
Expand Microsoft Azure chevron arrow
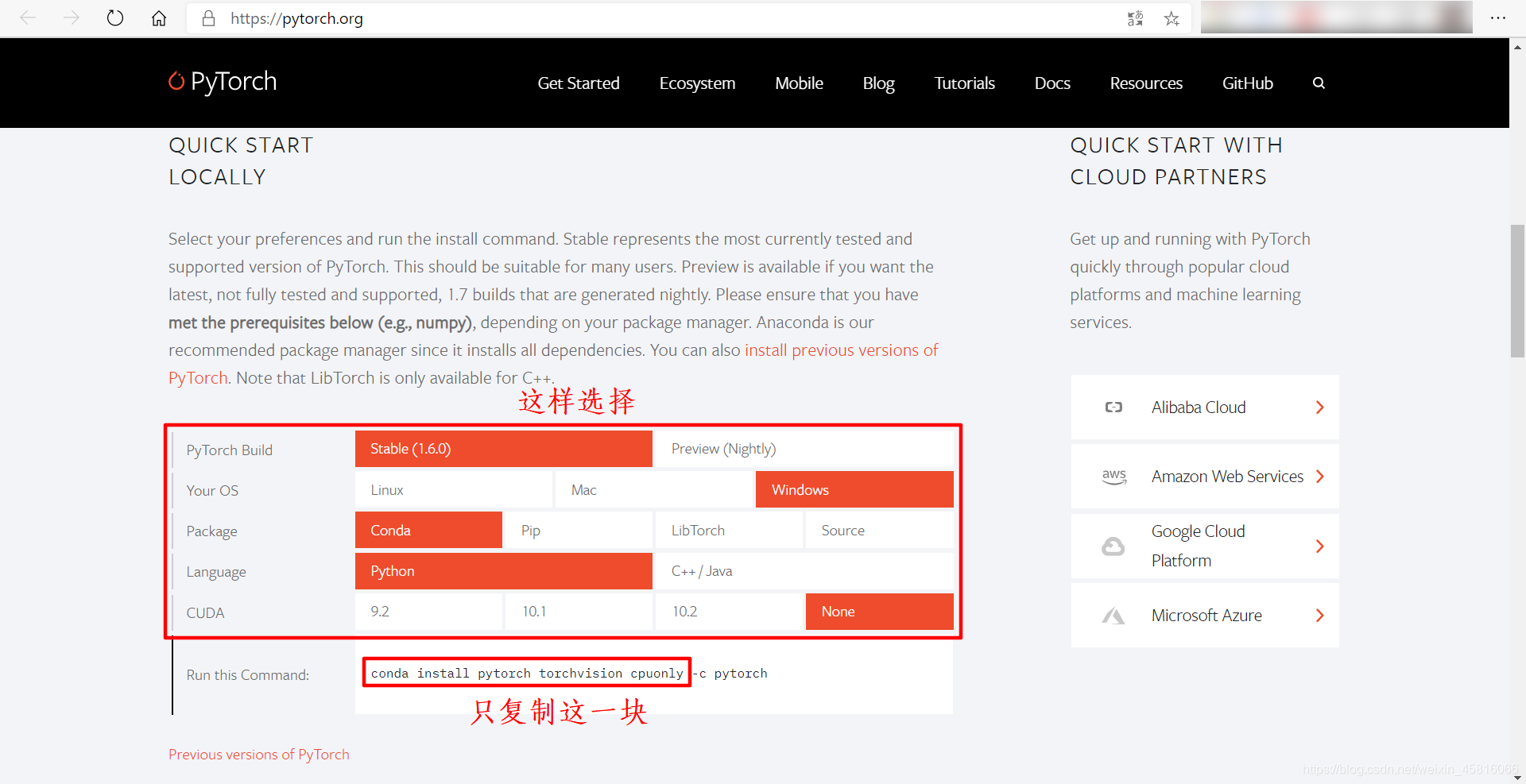(1319, 616)
